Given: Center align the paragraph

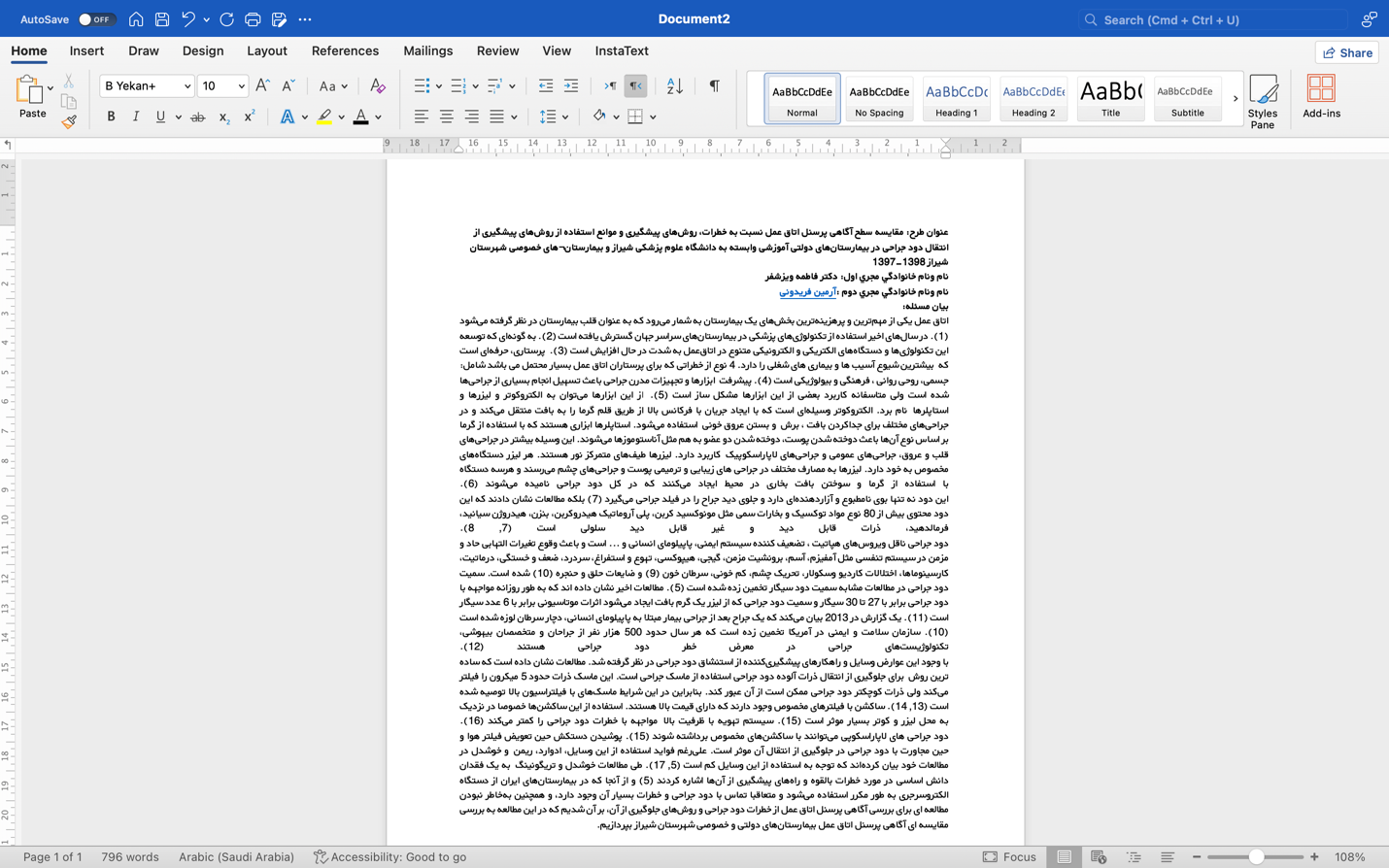Looking at the screenshot, I should (446, 117).
